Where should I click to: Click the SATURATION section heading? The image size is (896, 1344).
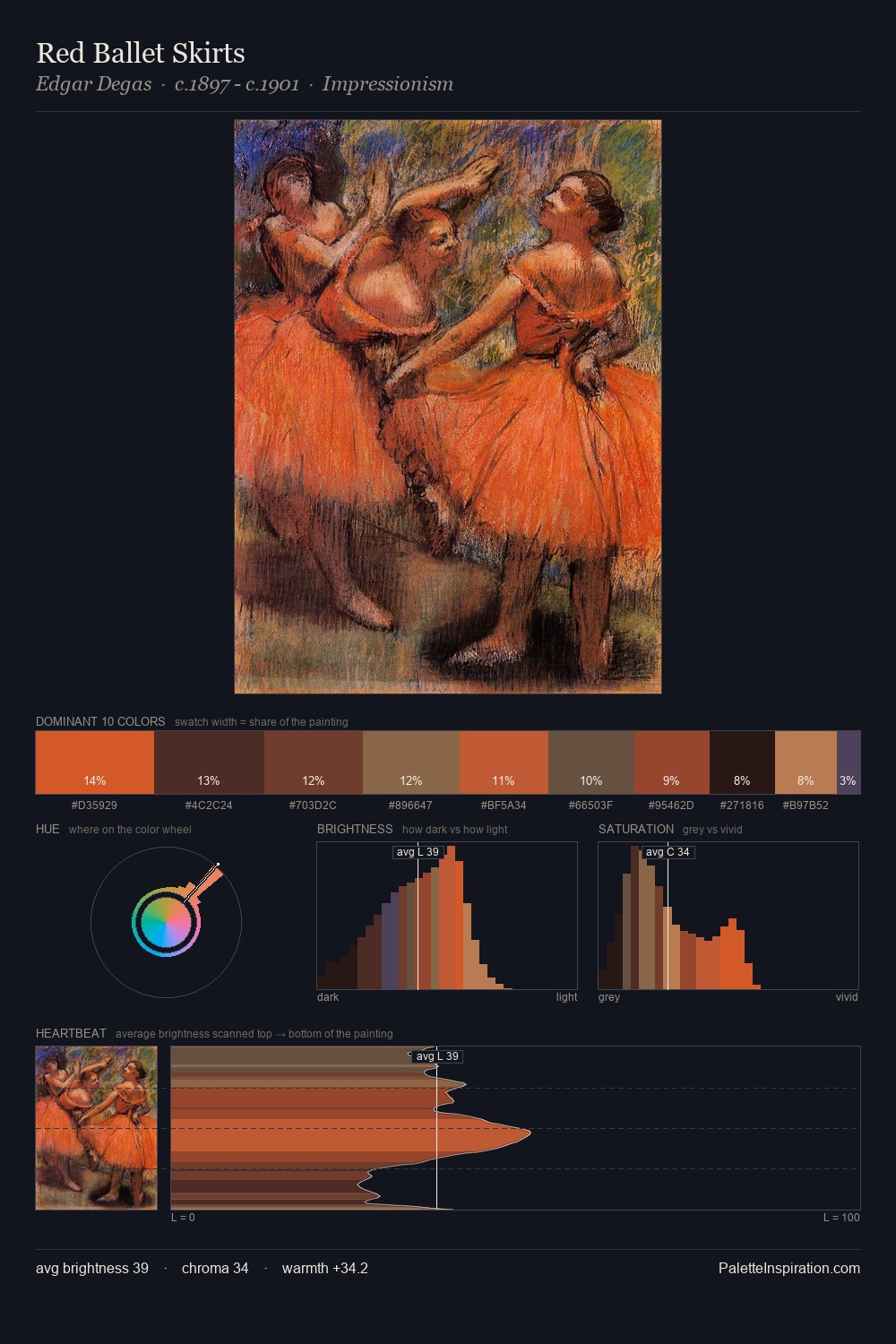coord(636,829)
